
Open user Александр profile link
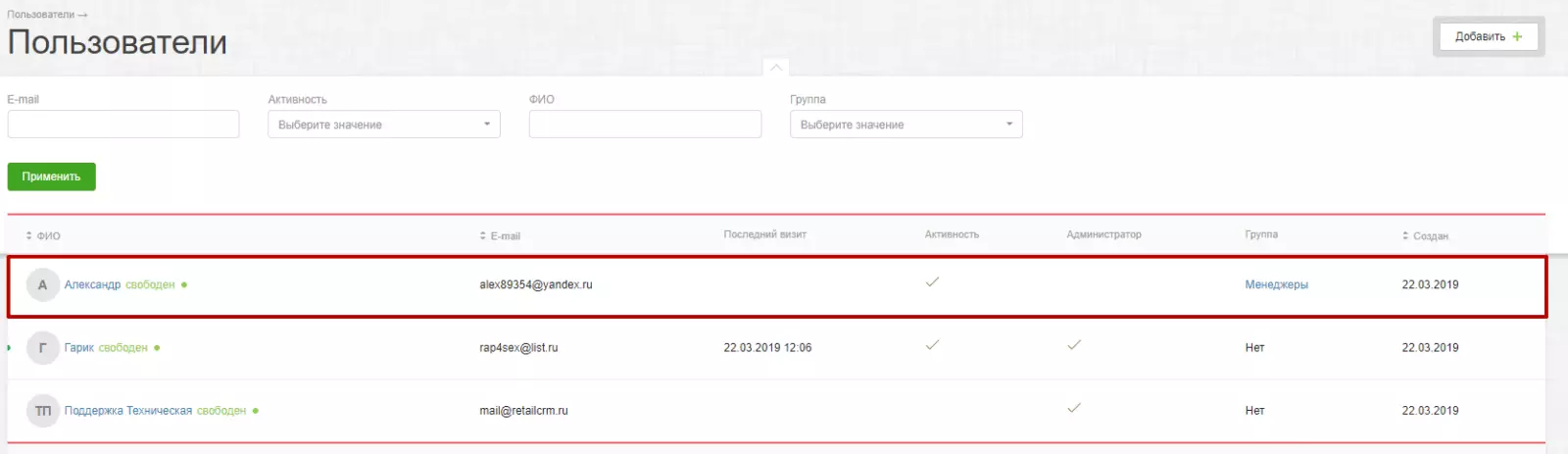click(x=92, y=284)
